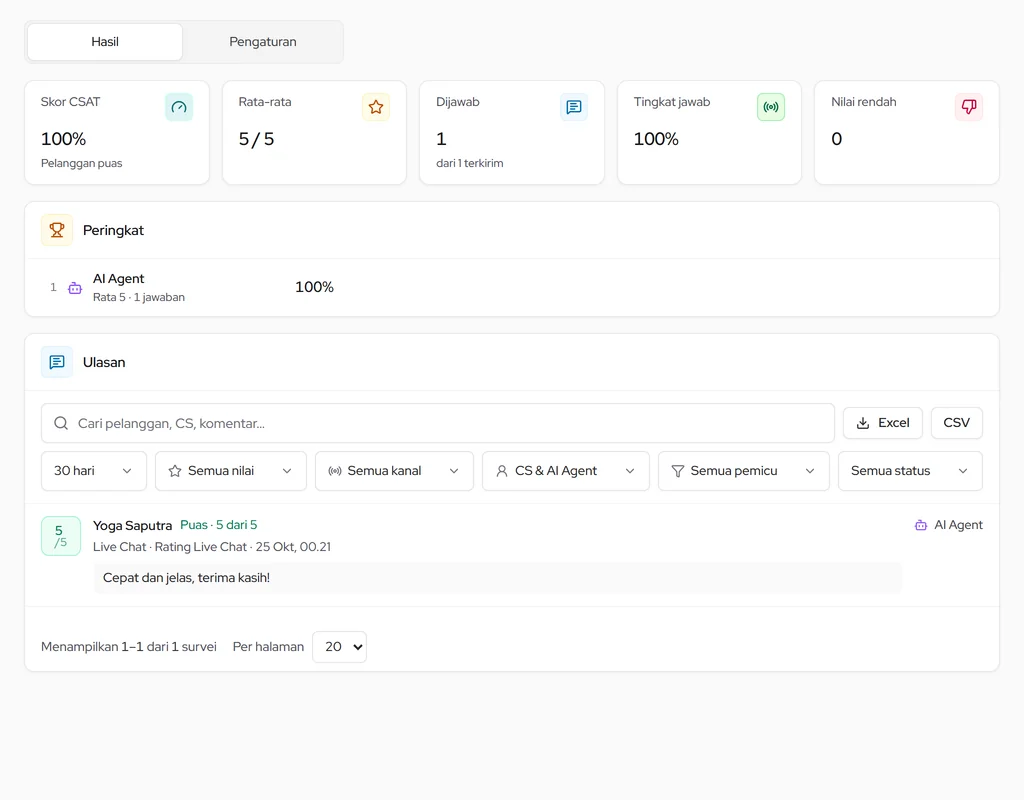Switch to the Hasil tab
This screenshot has height=800, width=1024.
tap(104, 42)
